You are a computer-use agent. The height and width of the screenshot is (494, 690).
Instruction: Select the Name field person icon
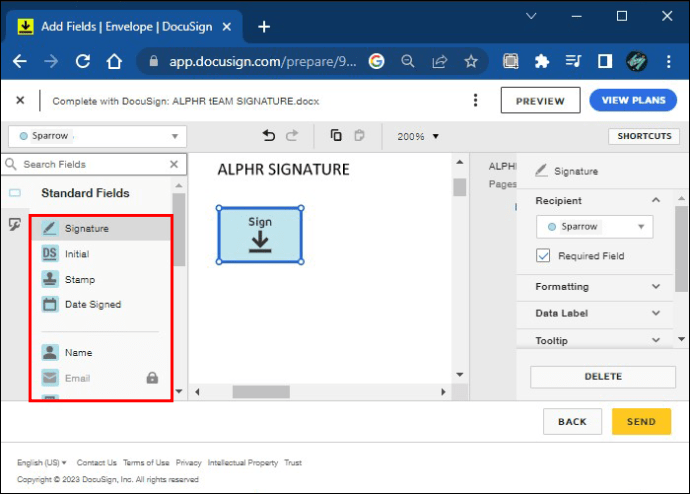click(x=49, y=352)
